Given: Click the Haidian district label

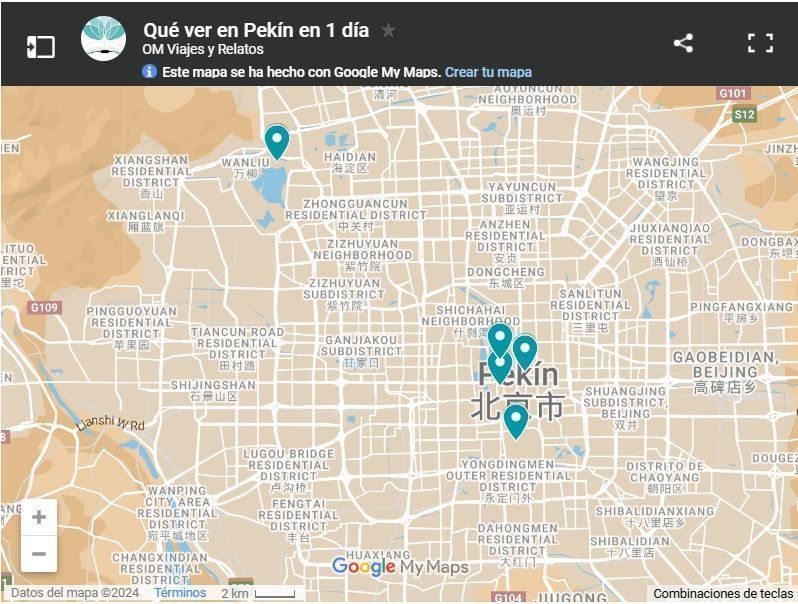Looking at the screenshot, I should tap(350, 162).
